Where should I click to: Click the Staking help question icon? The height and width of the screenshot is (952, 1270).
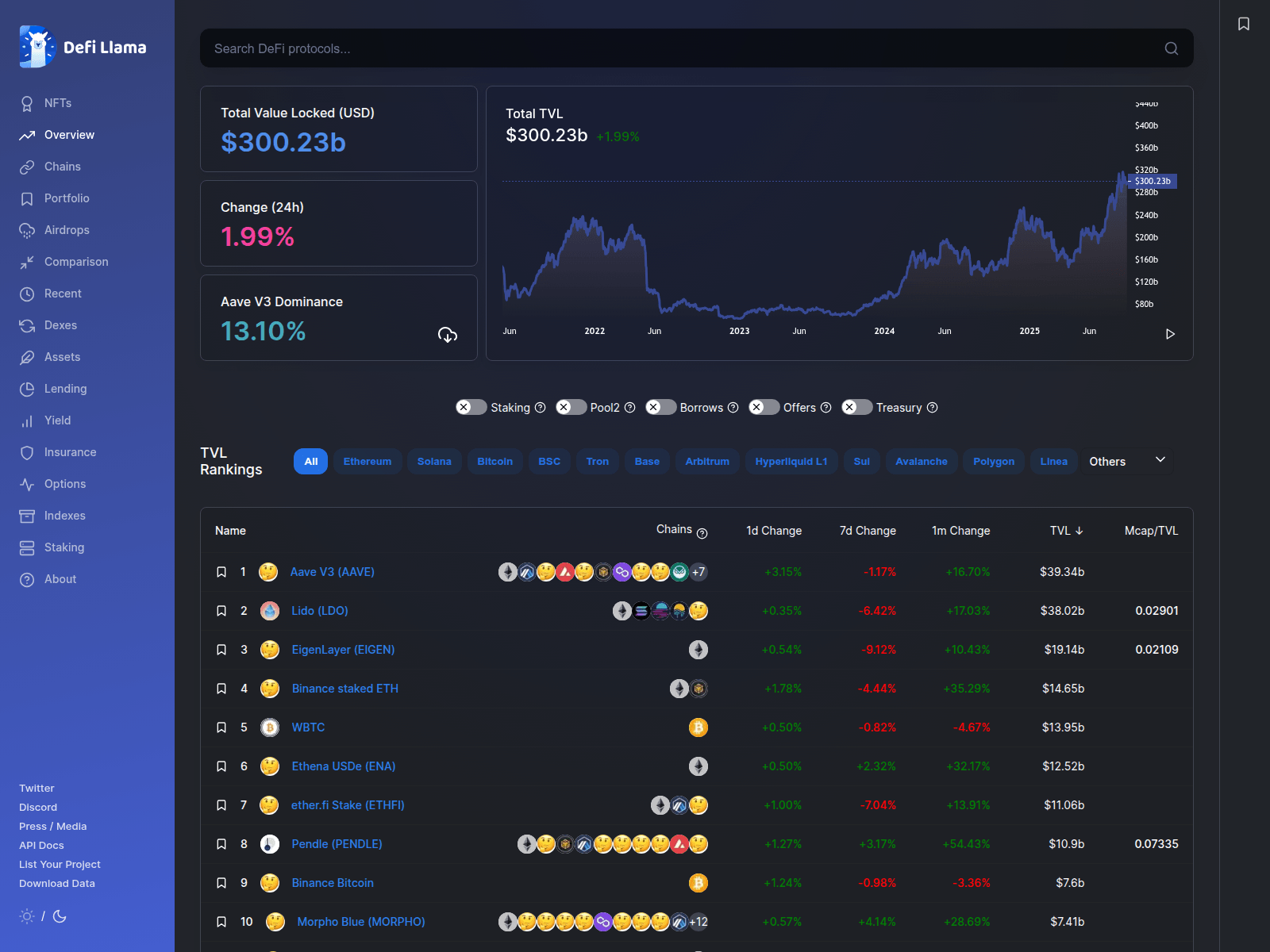(540, 408)
